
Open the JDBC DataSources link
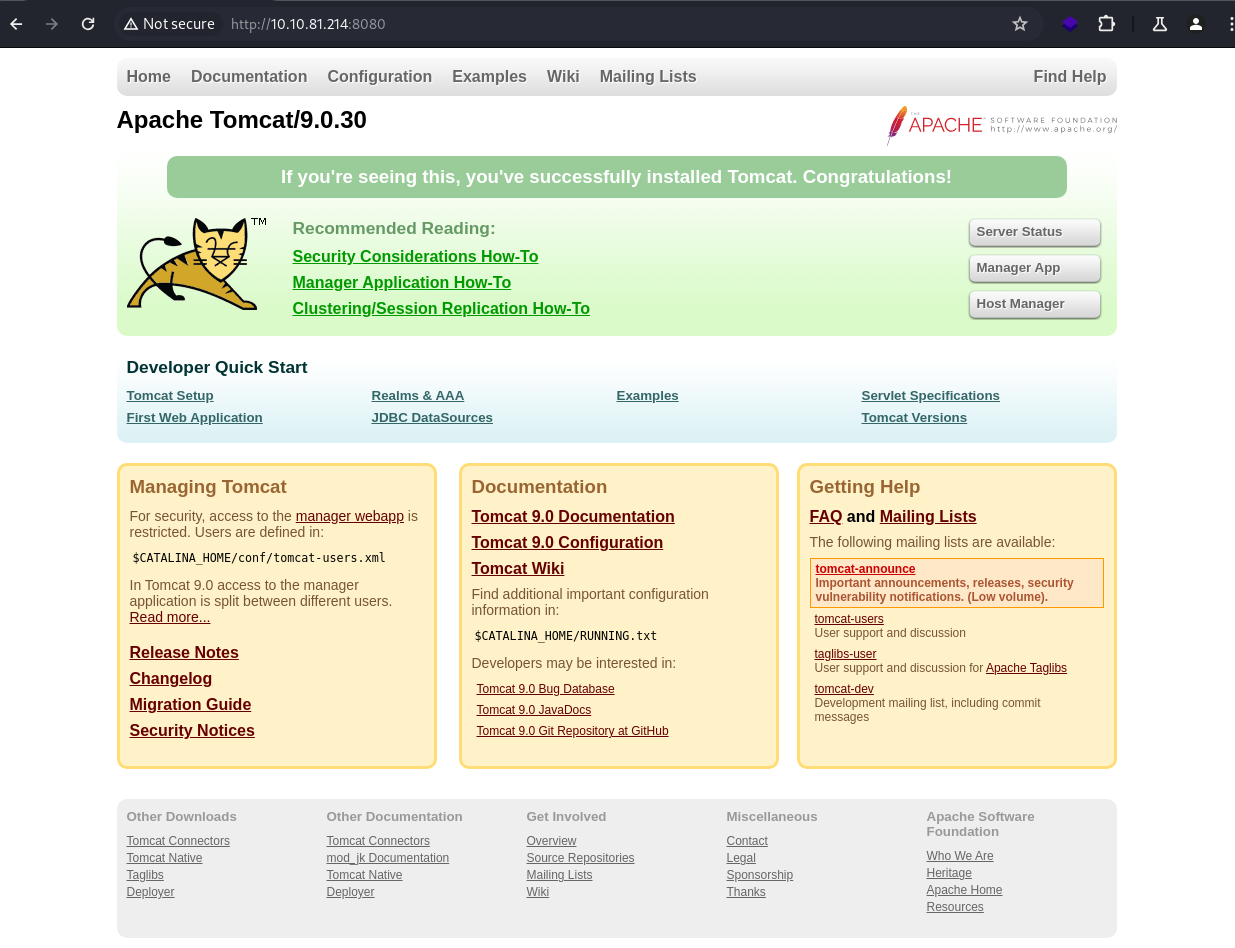[432, 418]
